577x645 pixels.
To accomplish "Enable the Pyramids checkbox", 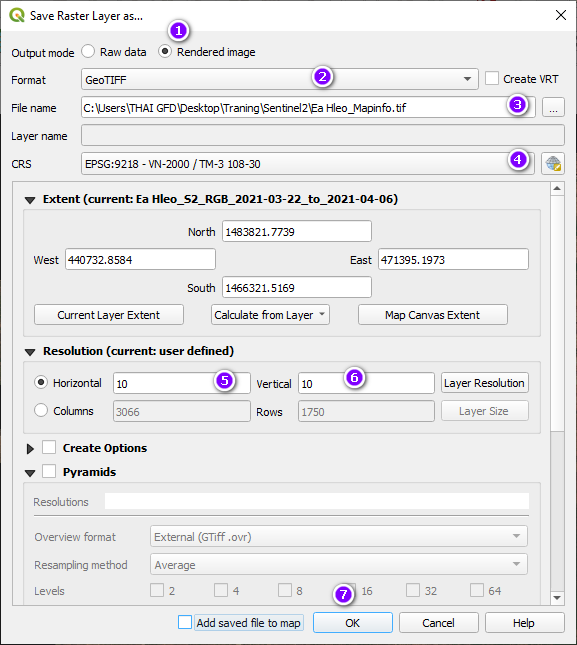I will (x=49, y=471).
